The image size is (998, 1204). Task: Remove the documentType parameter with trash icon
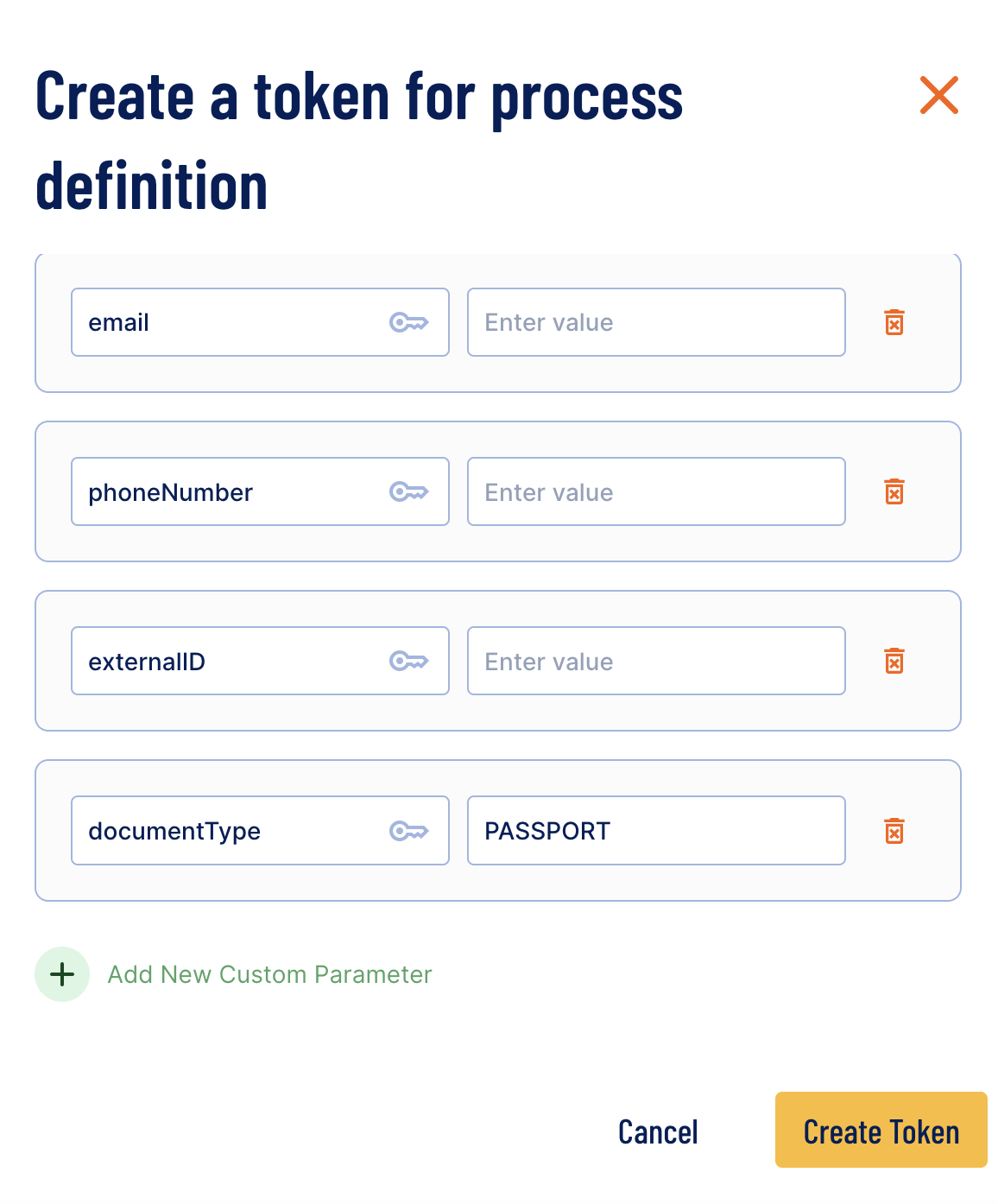click(894, 831)
